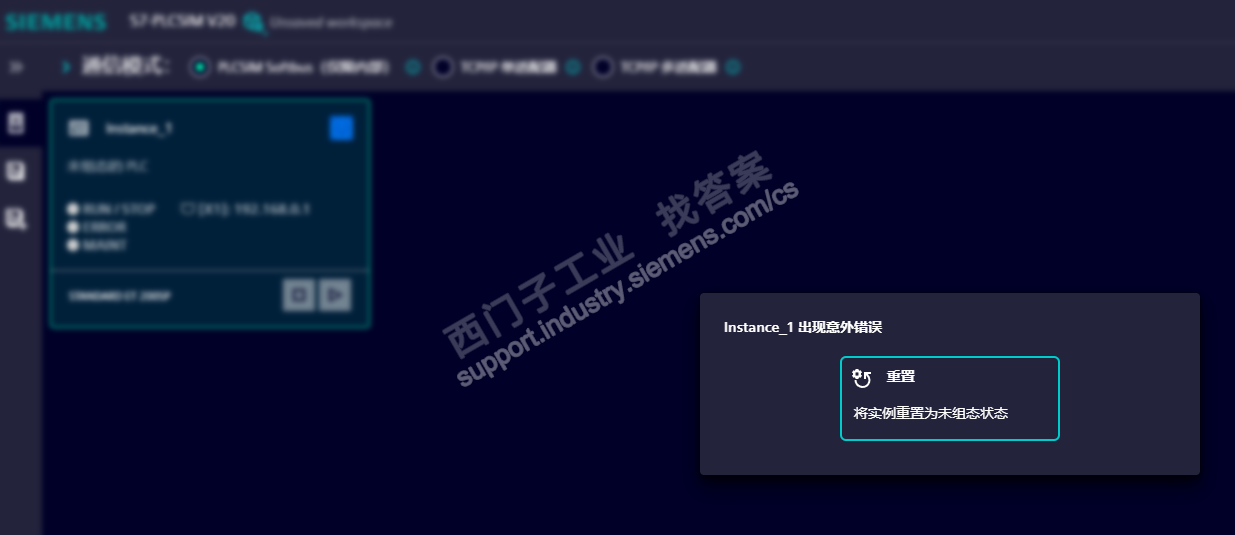The height and width of the screenshot is (535, 1235).
Task: Stop the Instance_1 PLC with square button
Action: 298,294
